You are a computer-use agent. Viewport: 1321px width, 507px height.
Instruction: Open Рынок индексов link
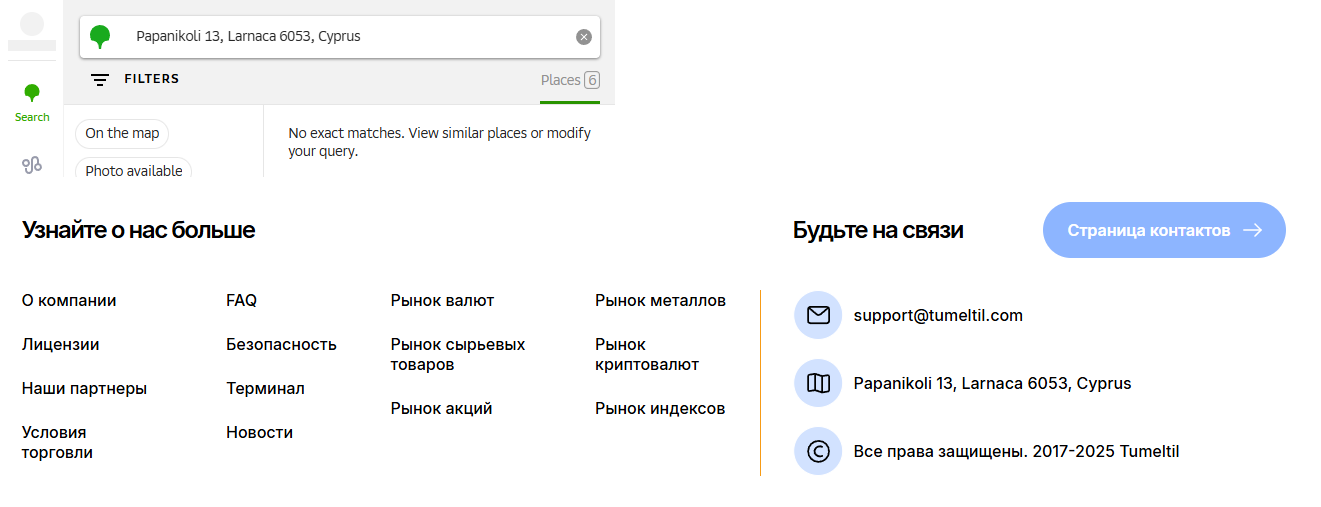pos(660,408)
